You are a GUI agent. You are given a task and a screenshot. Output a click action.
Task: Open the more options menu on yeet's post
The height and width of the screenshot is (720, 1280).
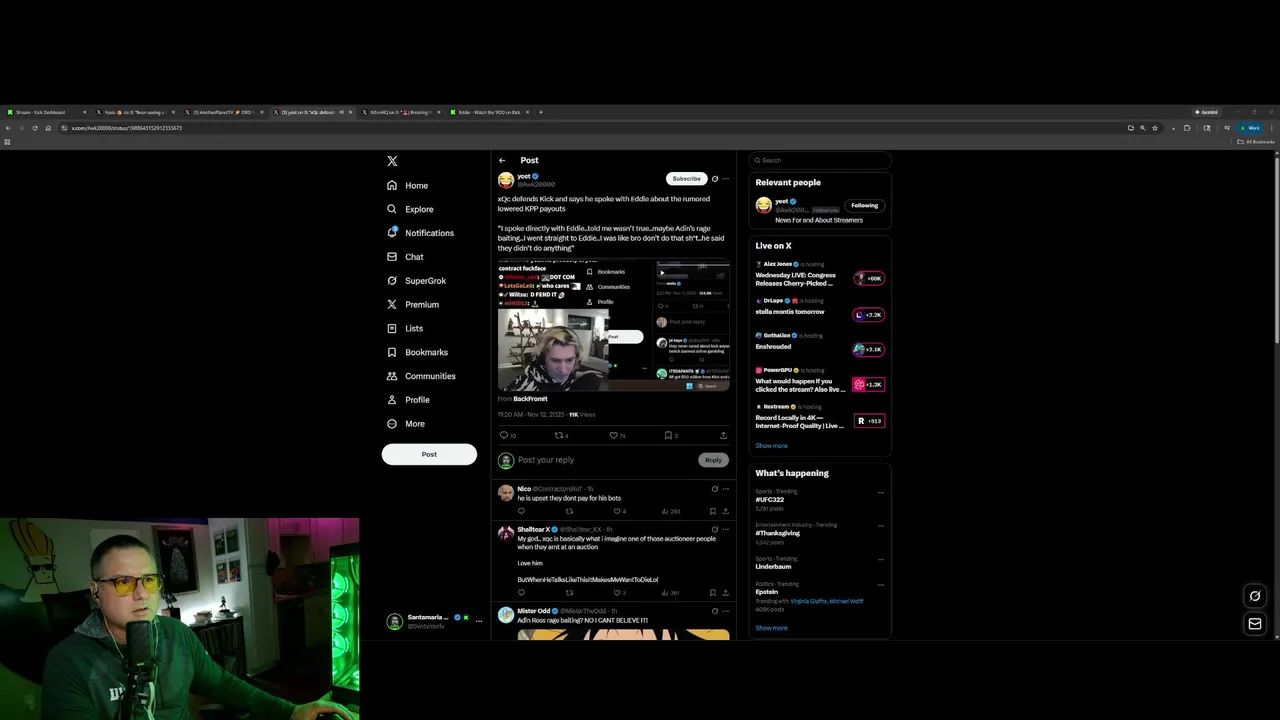coord(726,179)
